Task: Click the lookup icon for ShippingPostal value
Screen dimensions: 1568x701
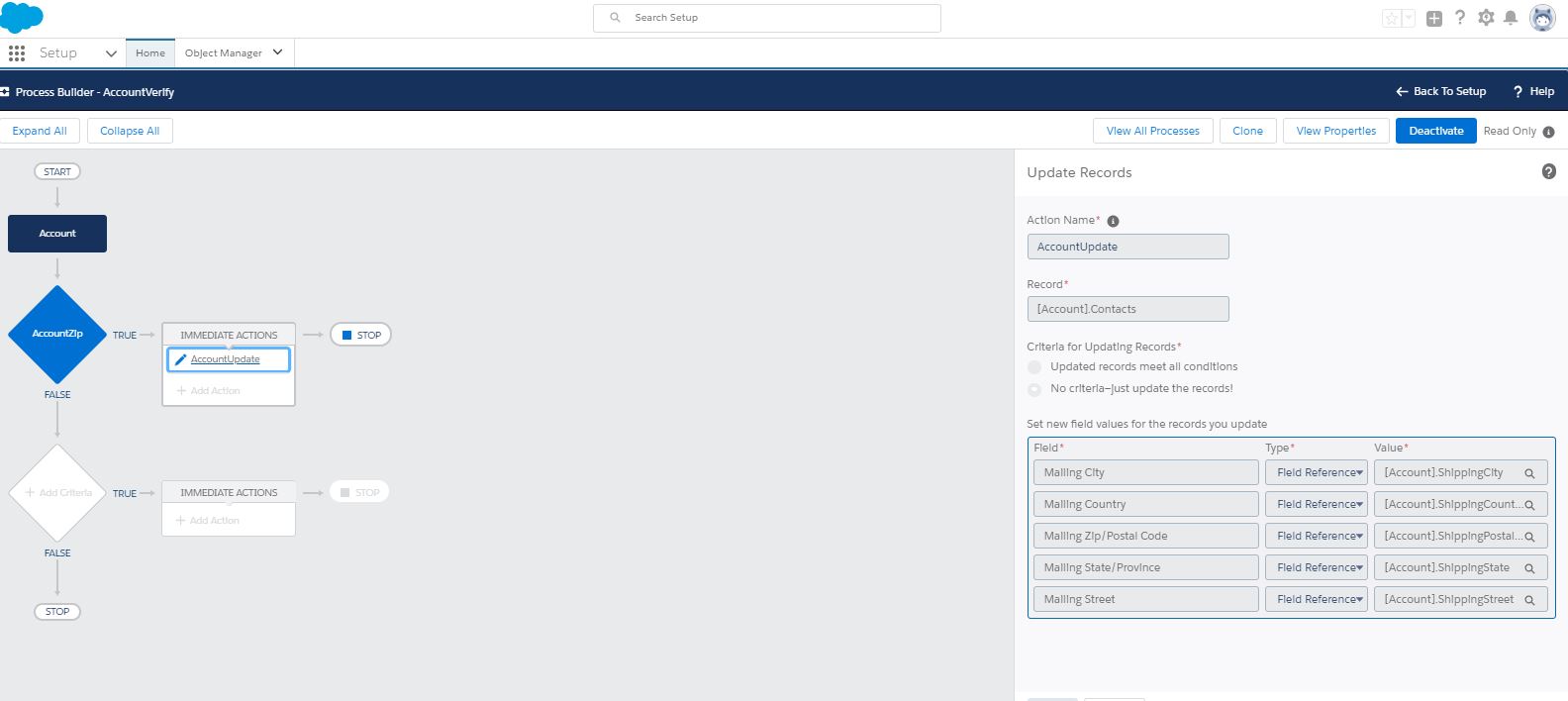Action: tap(1529, 537)
